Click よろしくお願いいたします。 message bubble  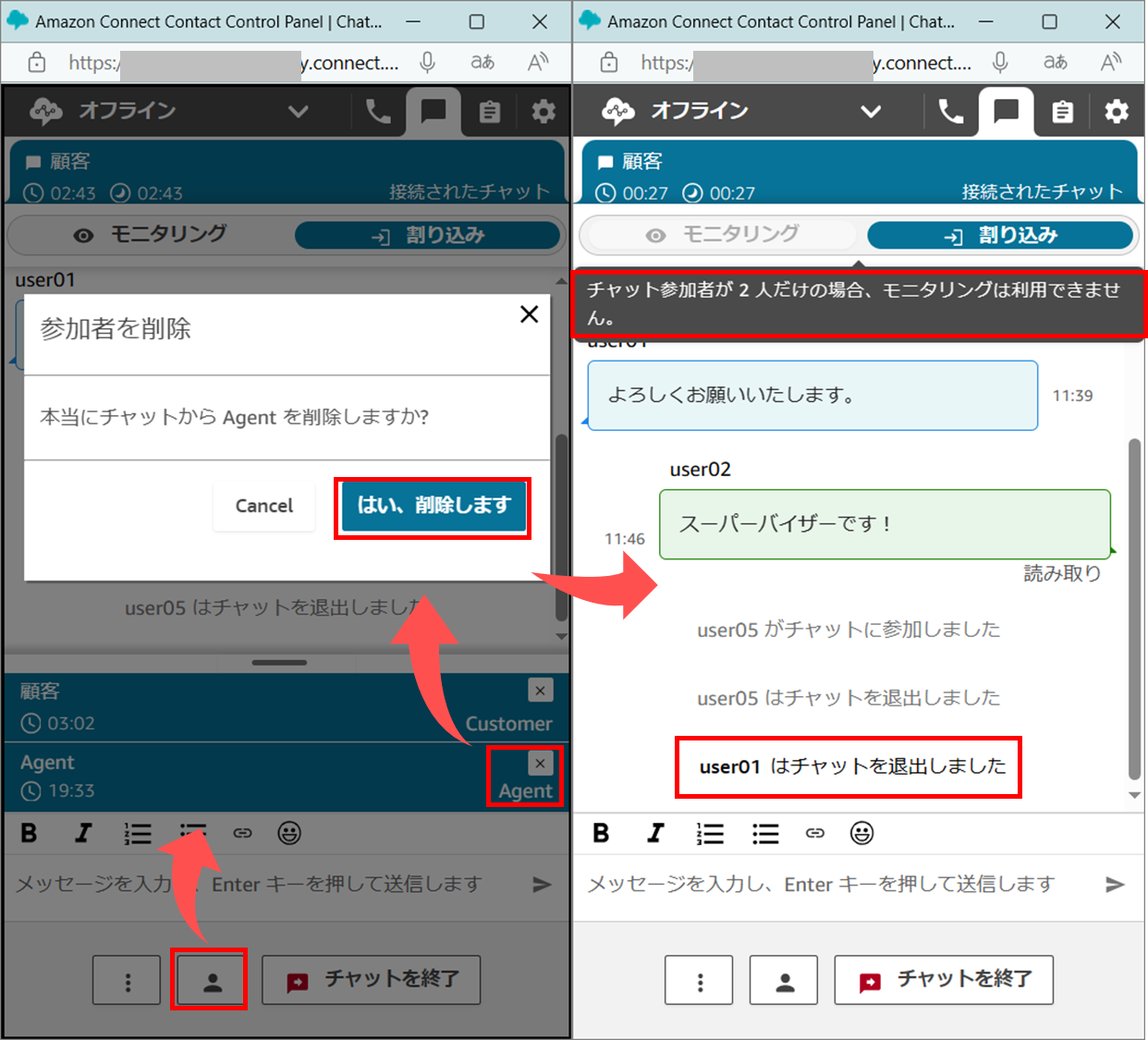[x=812, y=396]
